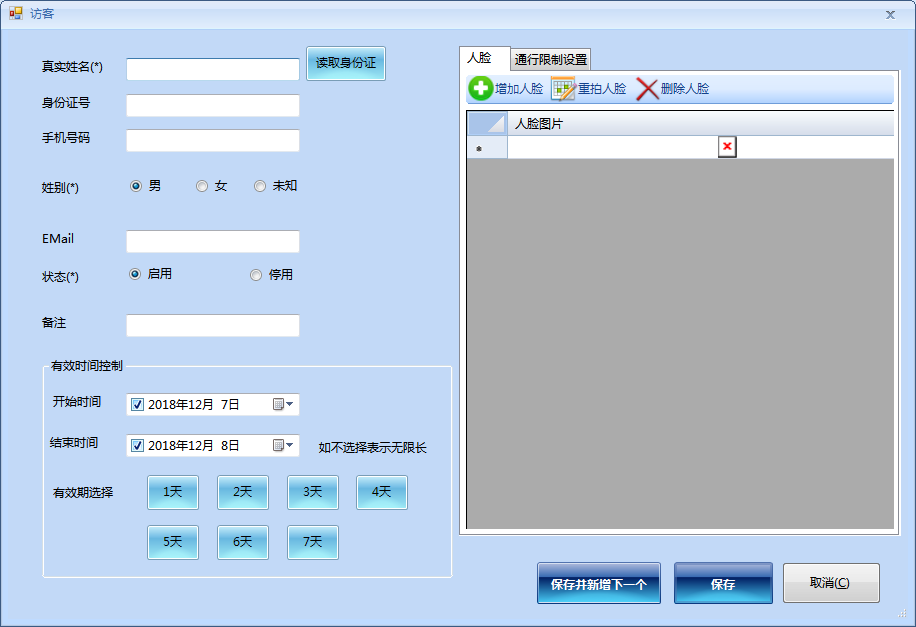The height and width of the screenshot is (627, 916).
Task: Toggle the end time (结束时间) checkbox
Action: (x=138, y=446)
